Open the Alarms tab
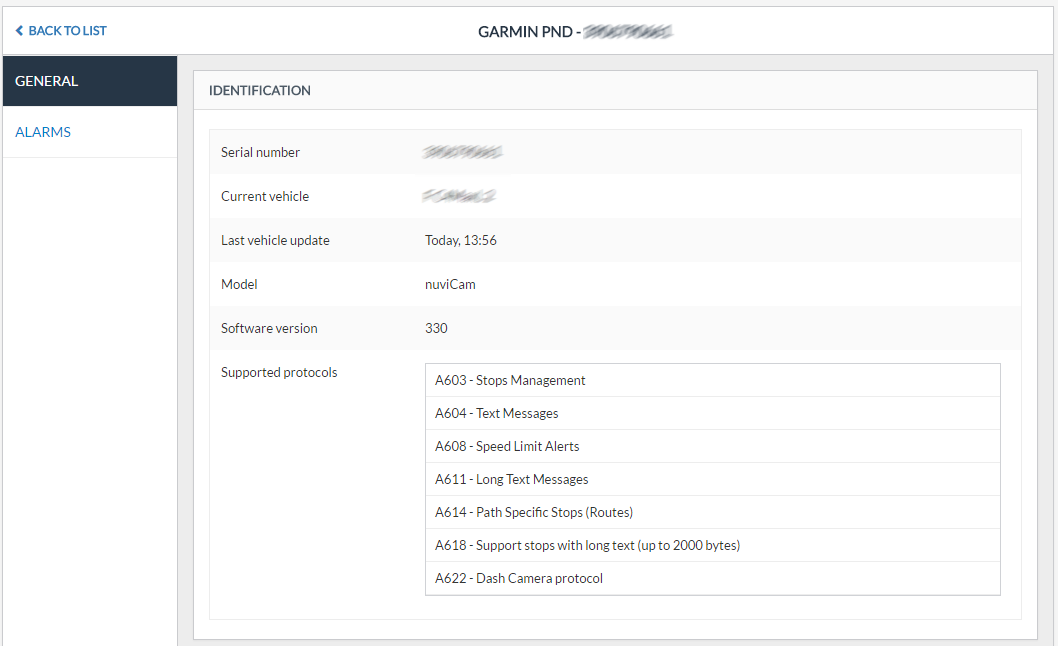Screen dimensions: 1058x646 [43, 132]
